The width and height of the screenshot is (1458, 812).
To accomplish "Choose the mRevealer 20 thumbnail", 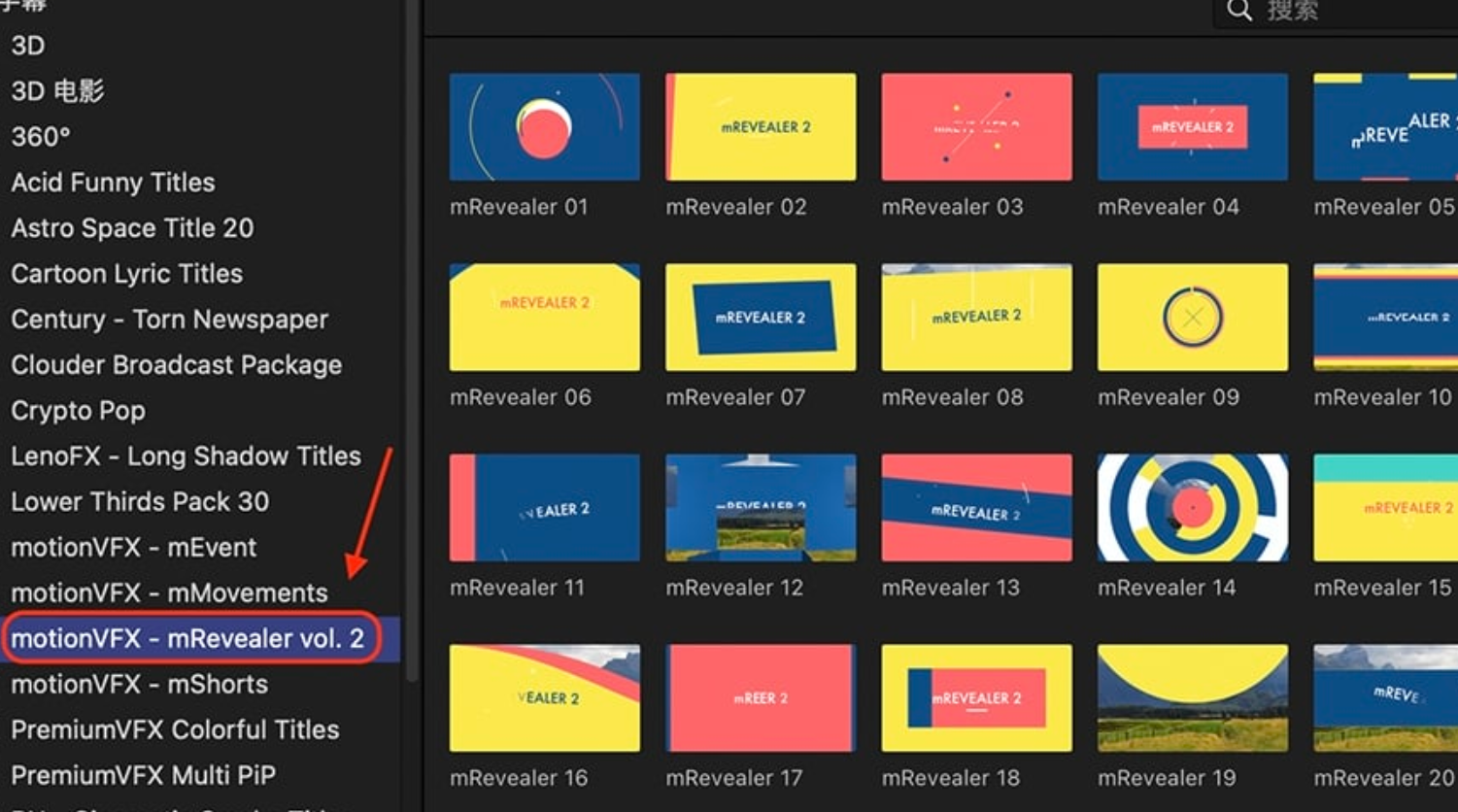I will pos(1386,698).
